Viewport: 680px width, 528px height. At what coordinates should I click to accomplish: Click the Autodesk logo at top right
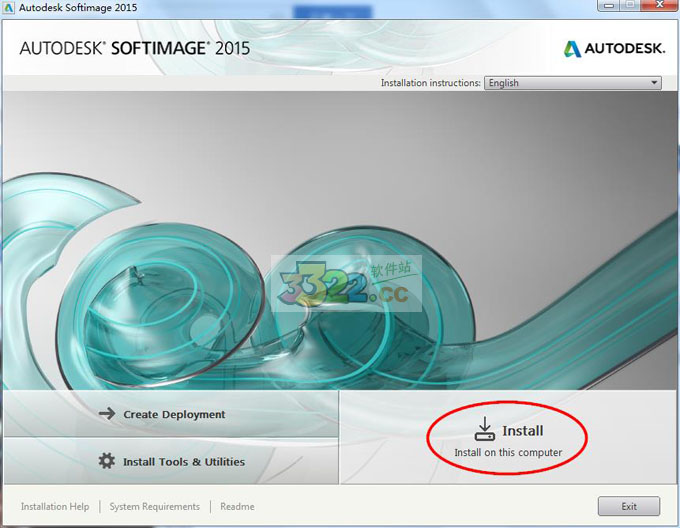(614, 49)
